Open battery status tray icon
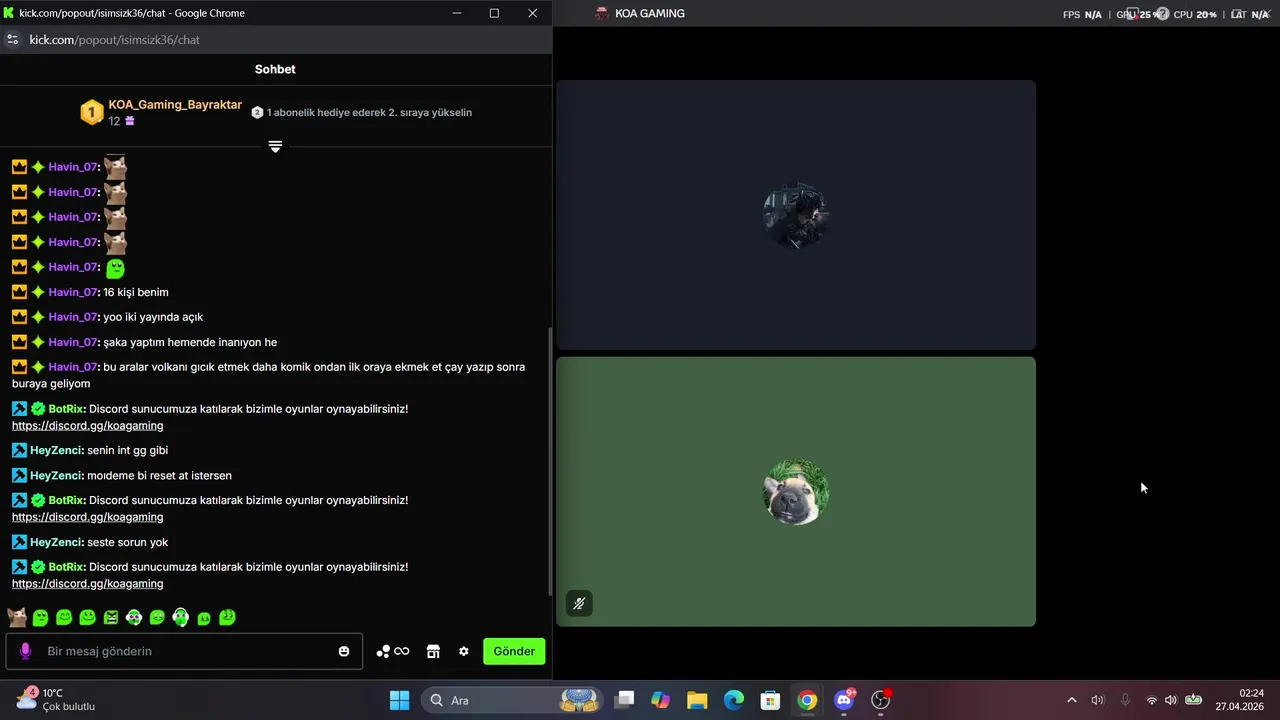1280x720 pixels. 1193,700
